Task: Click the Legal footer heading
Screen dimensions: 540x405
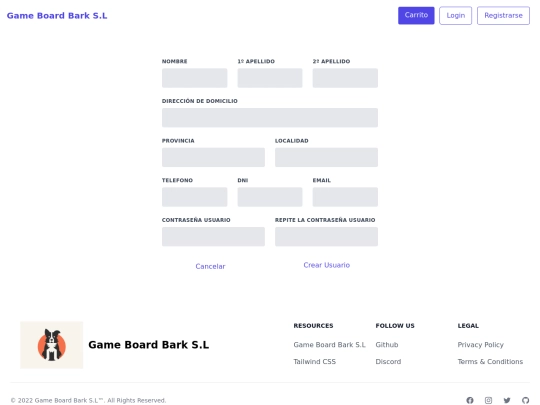Action: 468,326
